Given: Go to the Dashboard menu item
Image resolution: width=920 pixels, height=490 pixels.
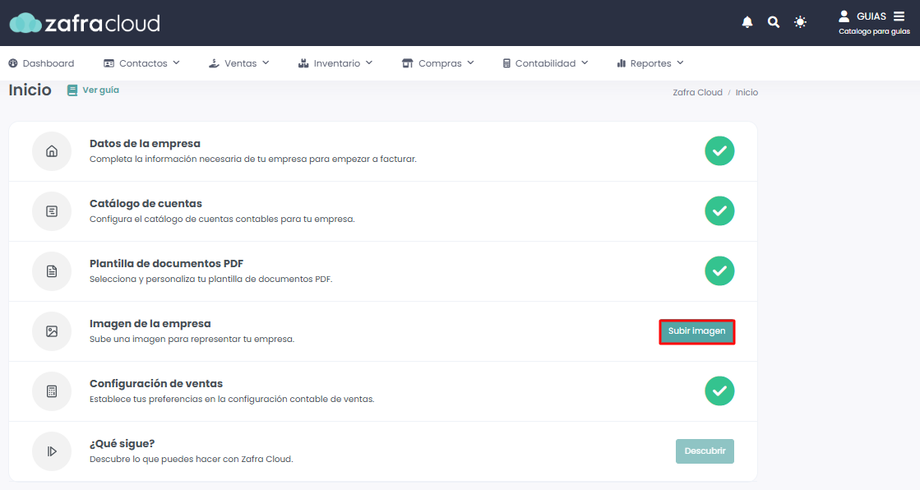Looking at the screenshot, I should click(x=41, y=63).
